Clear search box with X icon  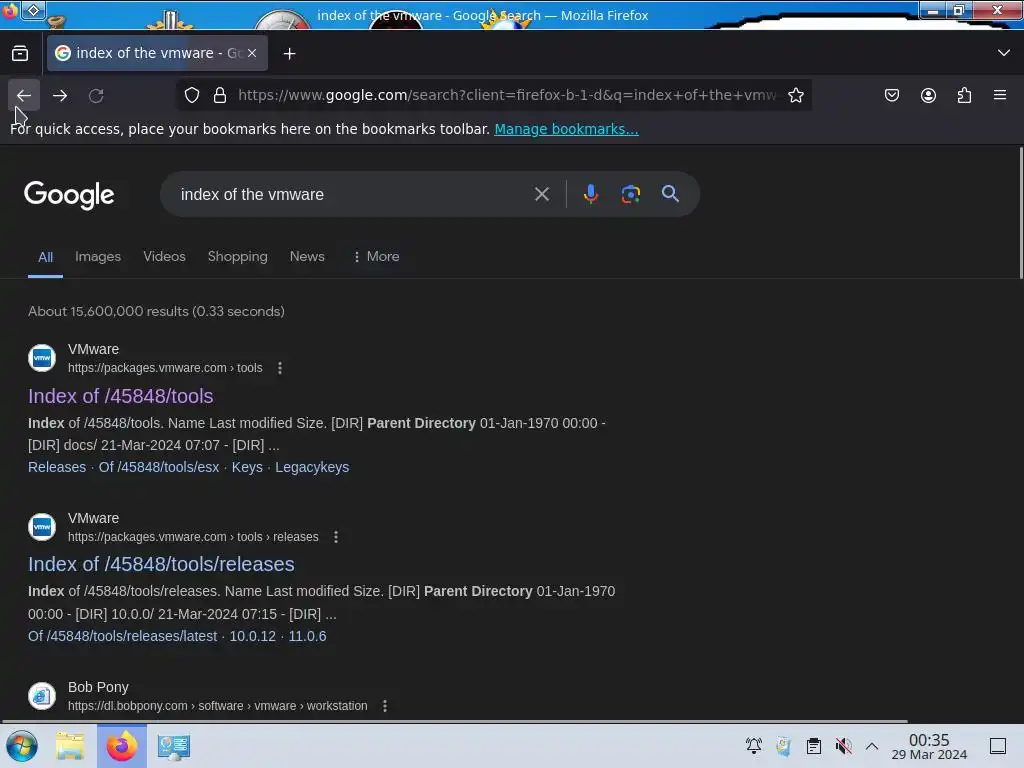[x=541, y=194]
